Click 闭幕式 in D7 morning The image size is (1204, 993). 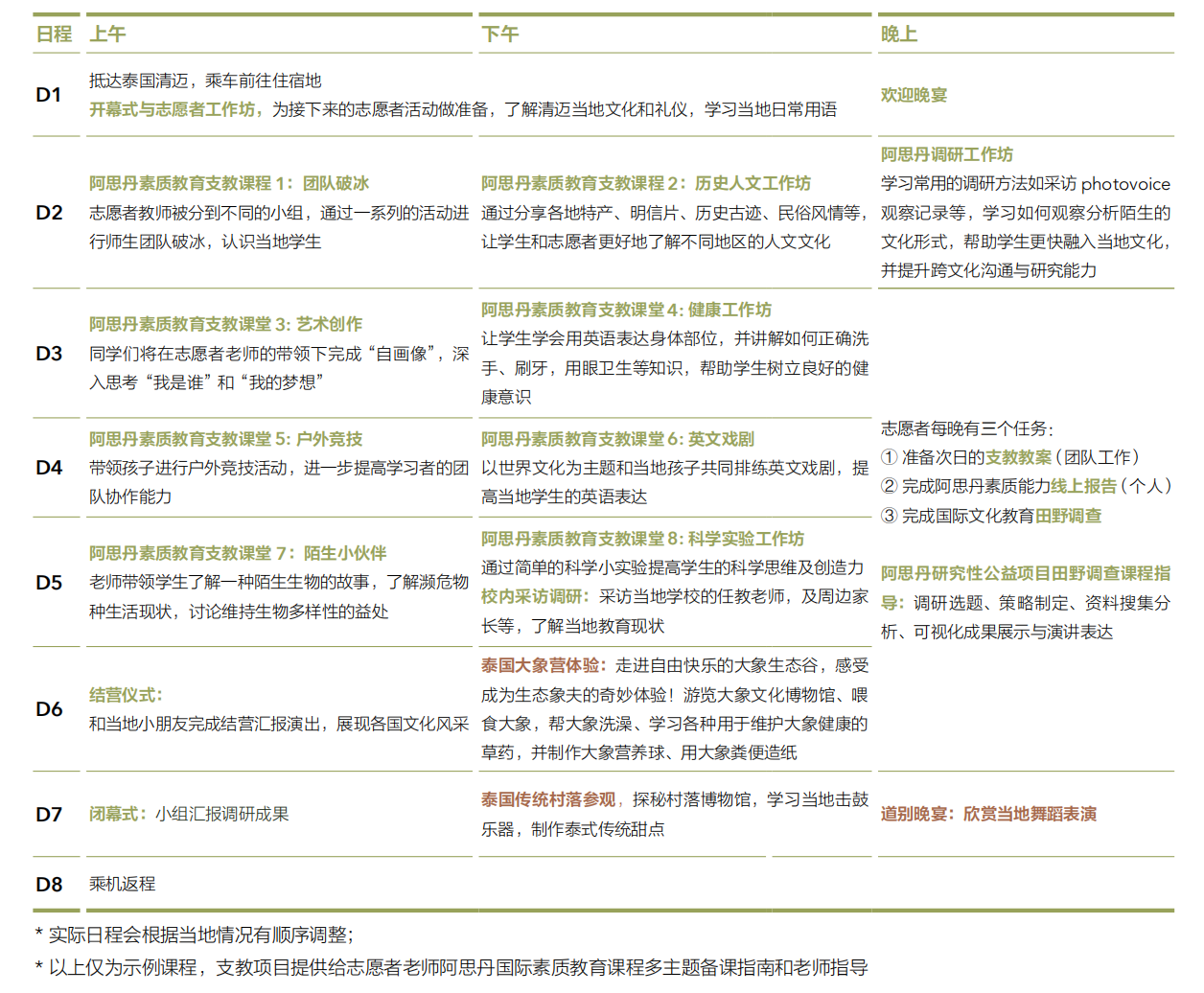click(118, 815)
